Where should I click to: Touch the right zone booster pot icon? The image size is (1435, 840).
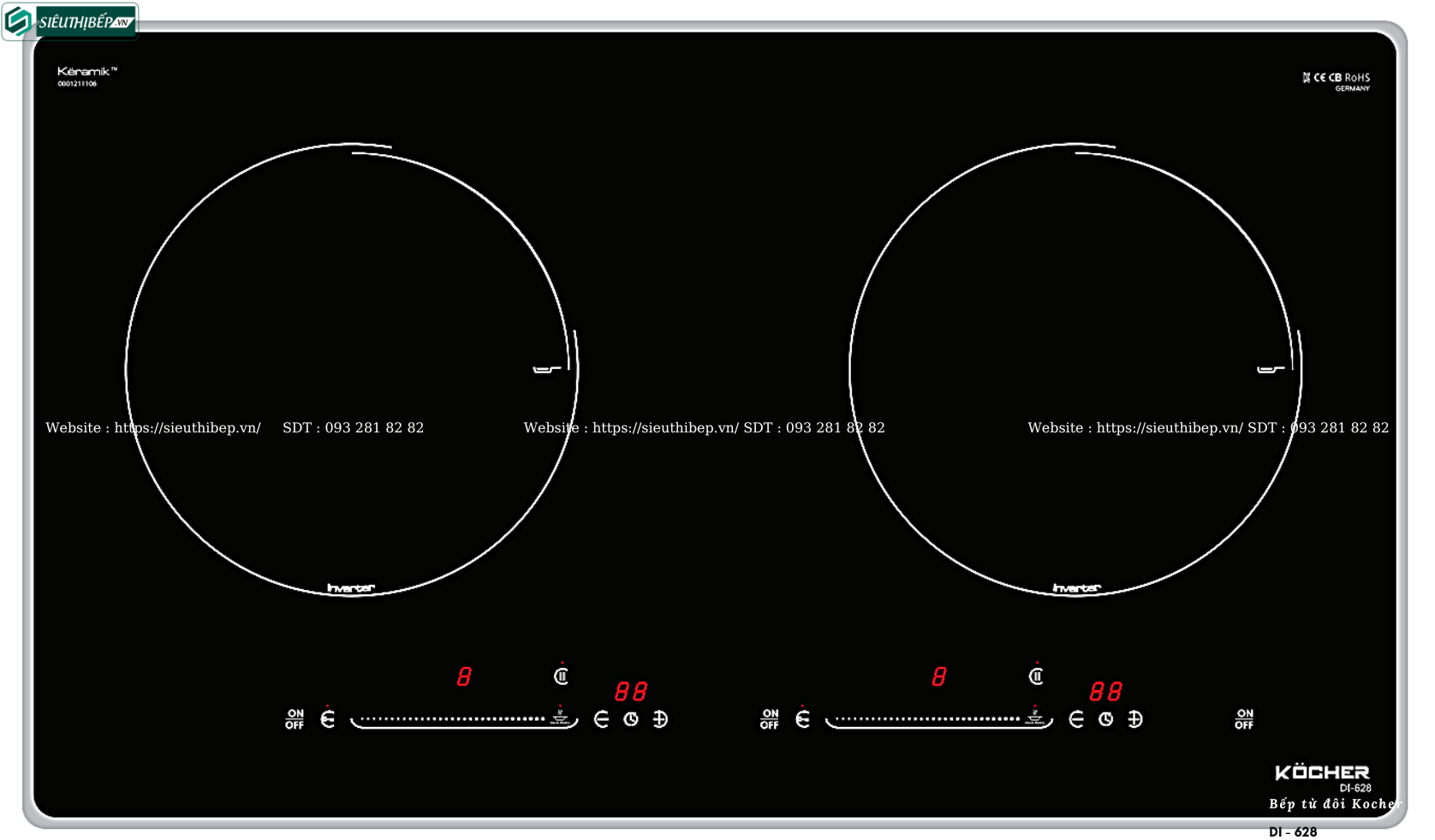click(x=1035, y=717)
